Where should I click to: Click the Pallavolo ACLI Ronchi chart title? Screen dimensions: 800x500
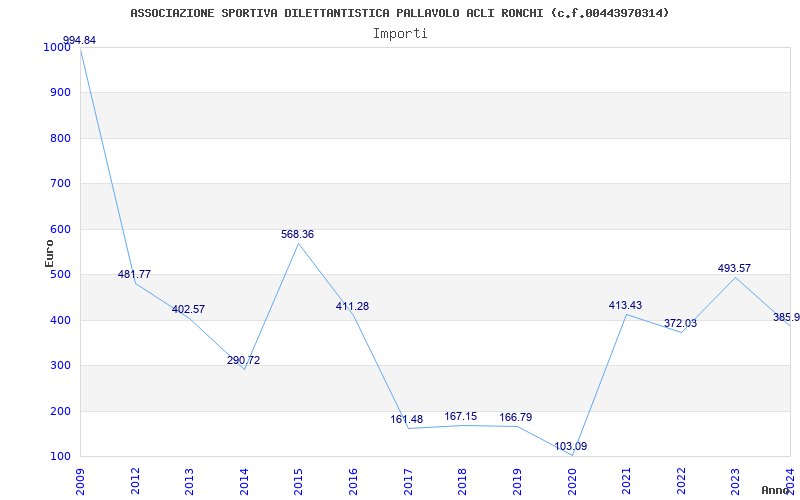click(399, 13)
